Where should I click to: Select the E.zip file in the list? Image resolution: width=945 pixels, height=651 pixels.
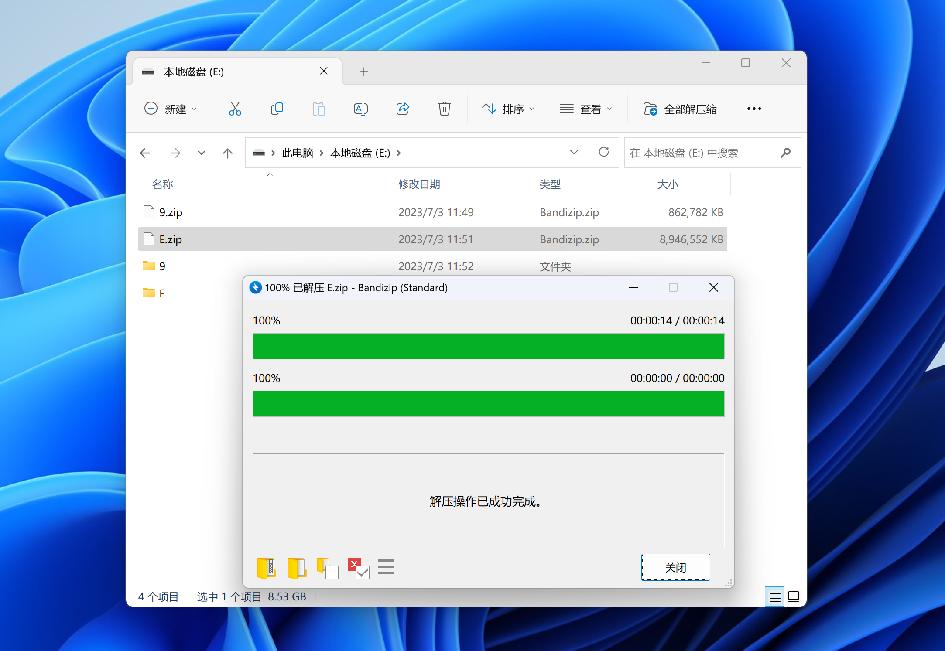click(171, 239)
